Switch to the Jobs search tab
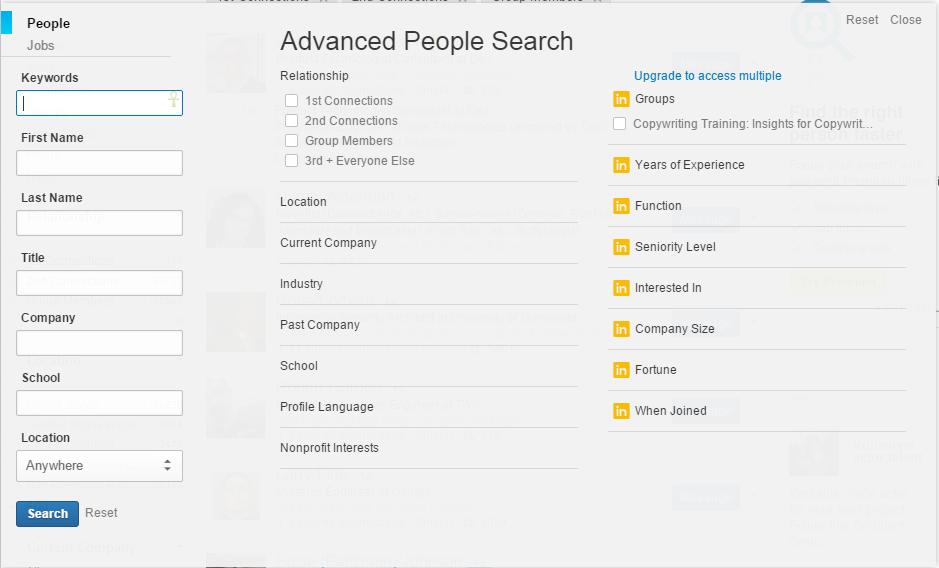Image resolution: width=939 pixels, height=568 pixels. (41, 46)
